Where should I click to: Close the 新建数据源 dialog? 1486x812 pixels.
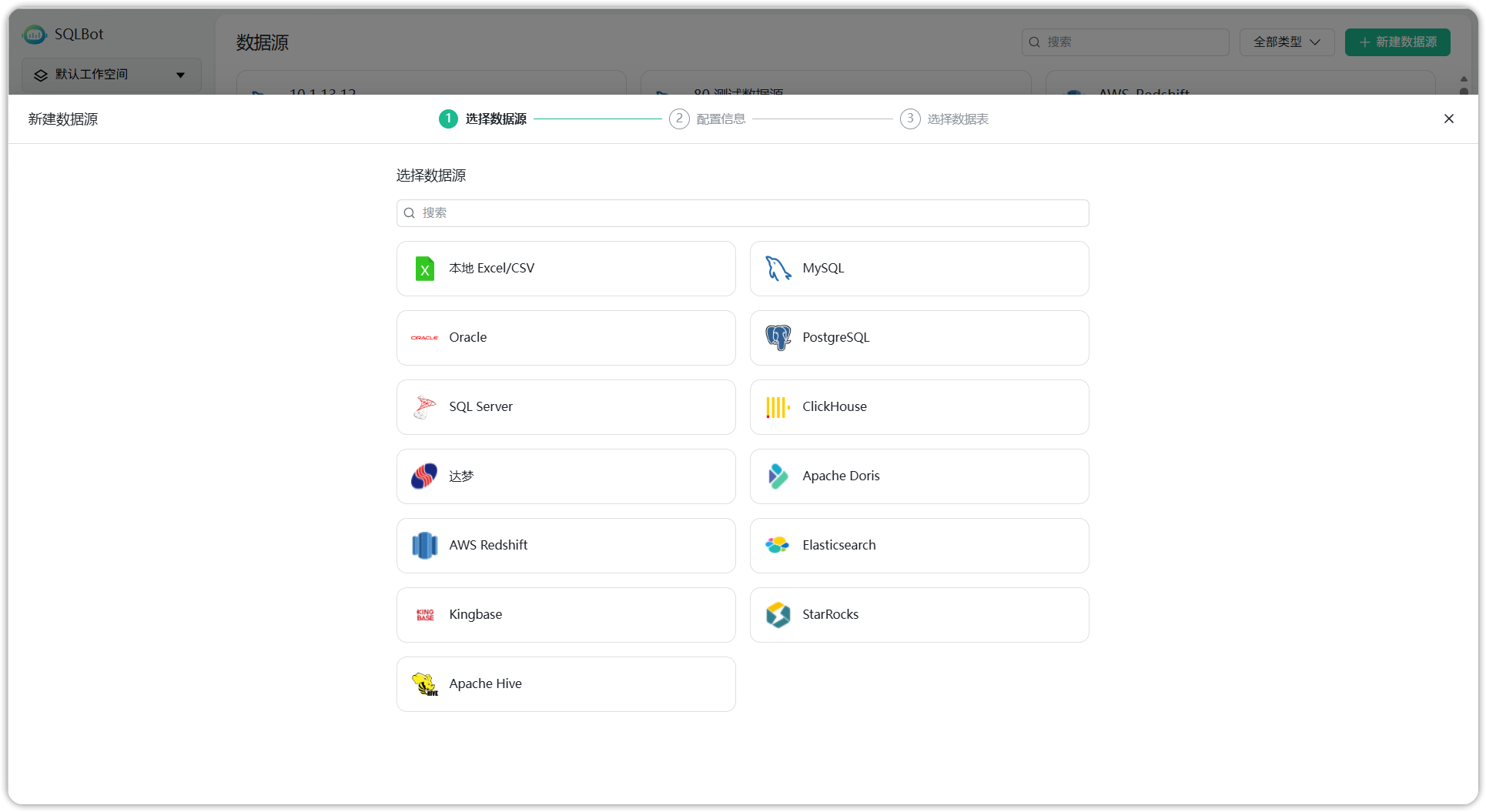(1449, 119)
